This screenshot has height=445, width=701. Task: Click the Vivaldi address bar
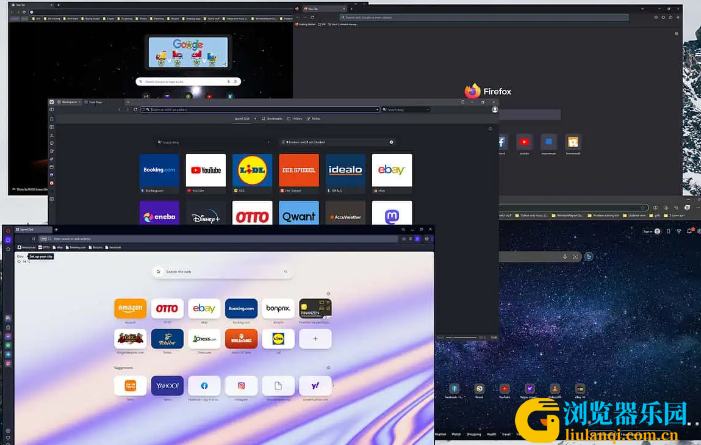[x=260, y=110]
